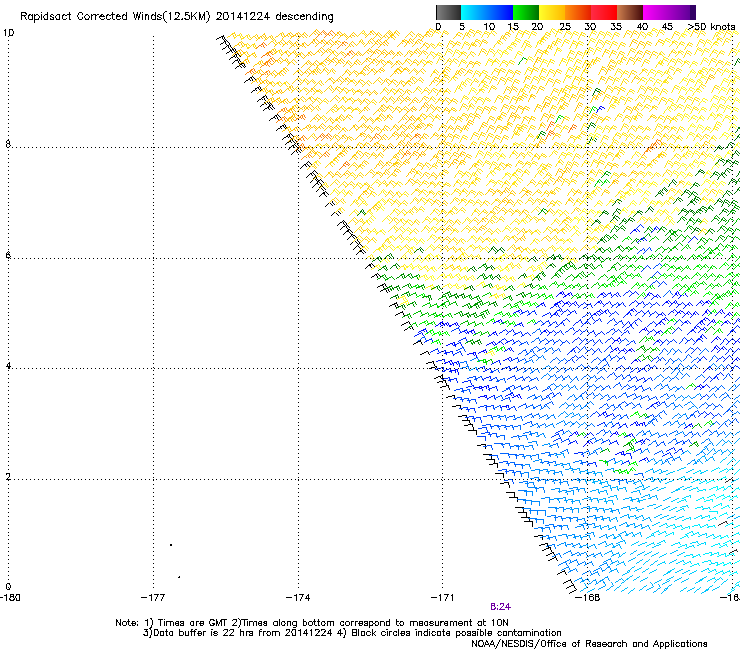Screen dimensions: 740x650
Task: Click the note text 'Times are GMT'
Action: 193,623
